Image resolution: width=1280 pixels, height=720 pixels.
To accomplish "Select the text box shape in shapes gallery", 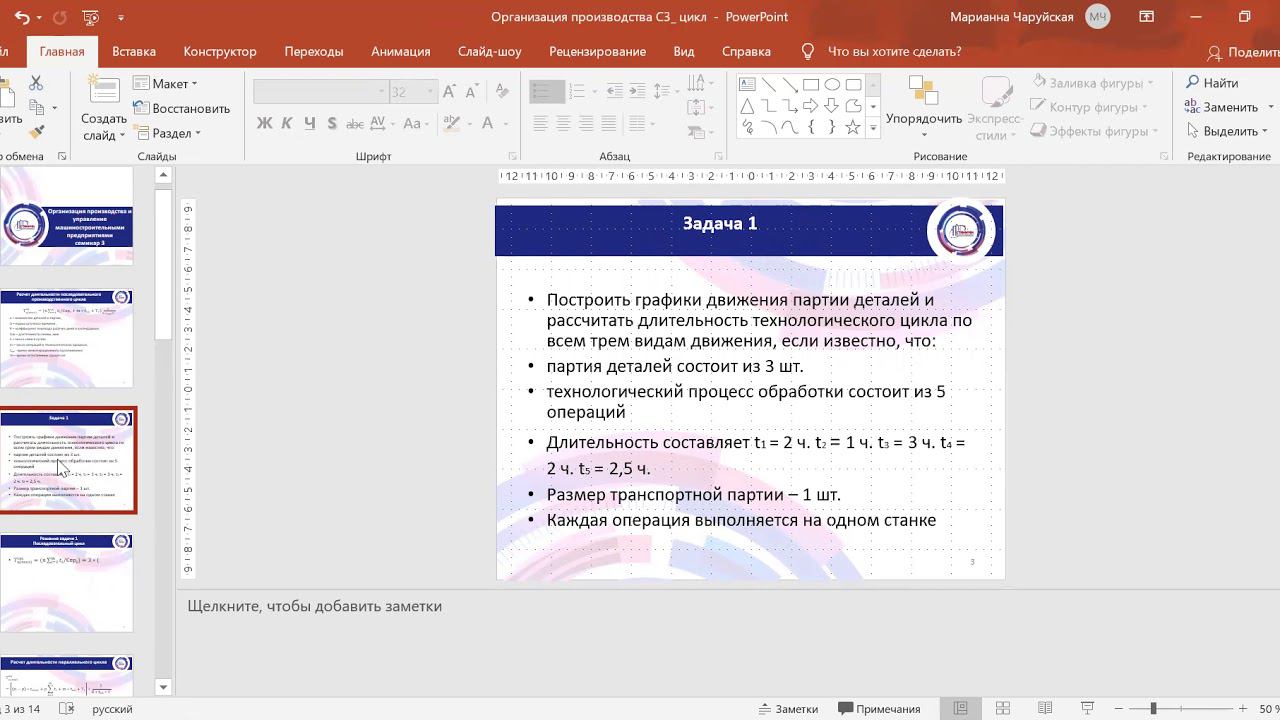I will [747, 85].
